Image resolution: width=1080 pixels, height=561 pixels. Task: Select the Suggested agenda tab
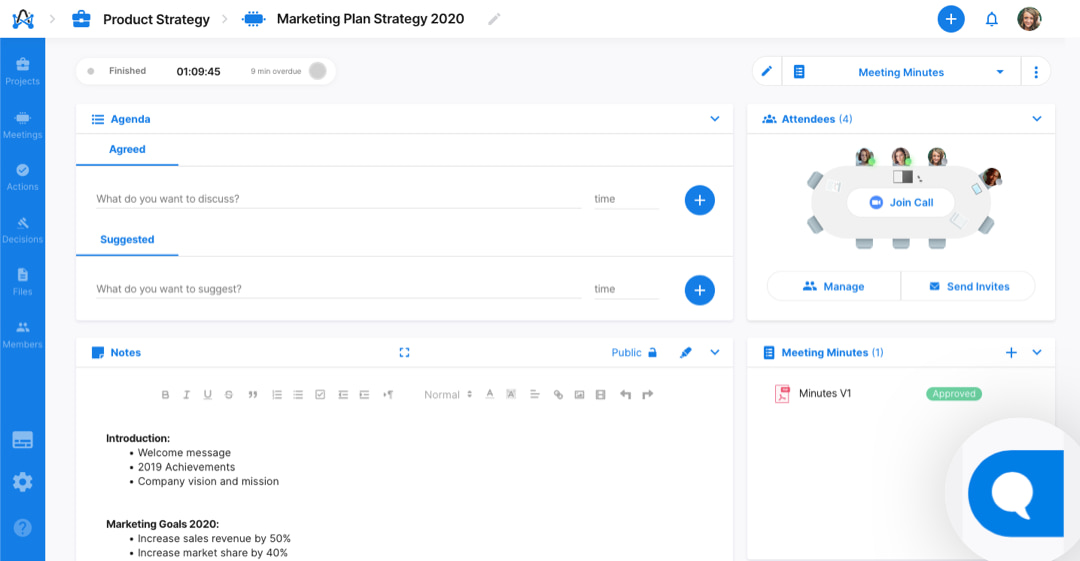127,240
